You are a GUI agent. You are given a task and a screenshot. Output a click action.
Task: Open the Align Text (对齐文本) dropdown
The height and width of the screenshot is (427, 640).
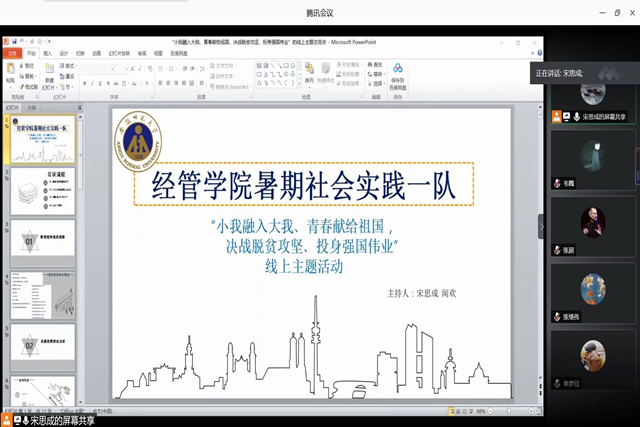[x=223, y=76]
